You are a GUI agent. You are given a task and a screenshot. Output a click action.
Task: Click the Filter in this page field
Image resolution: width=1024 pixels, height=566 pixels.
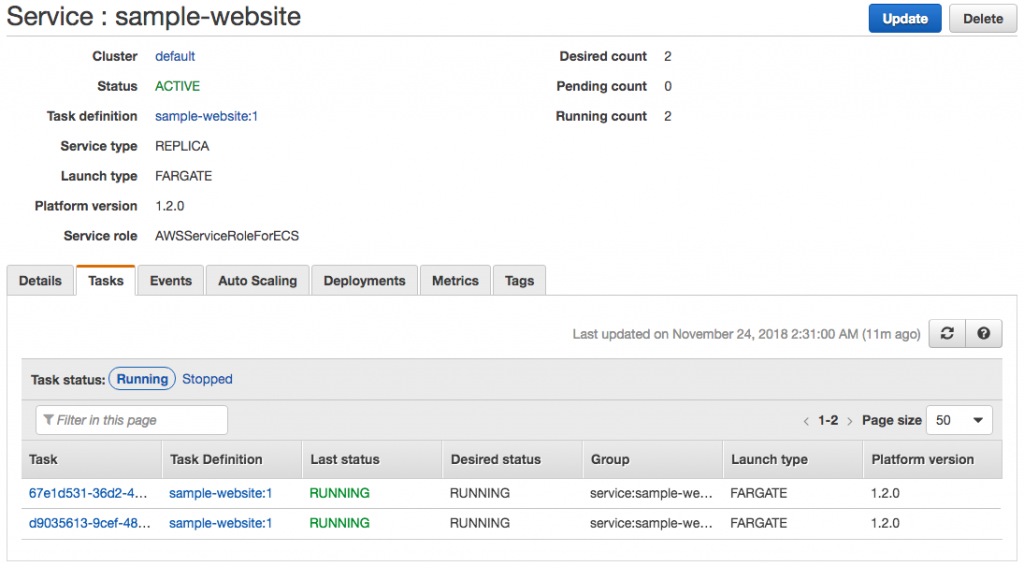[132, 420]
